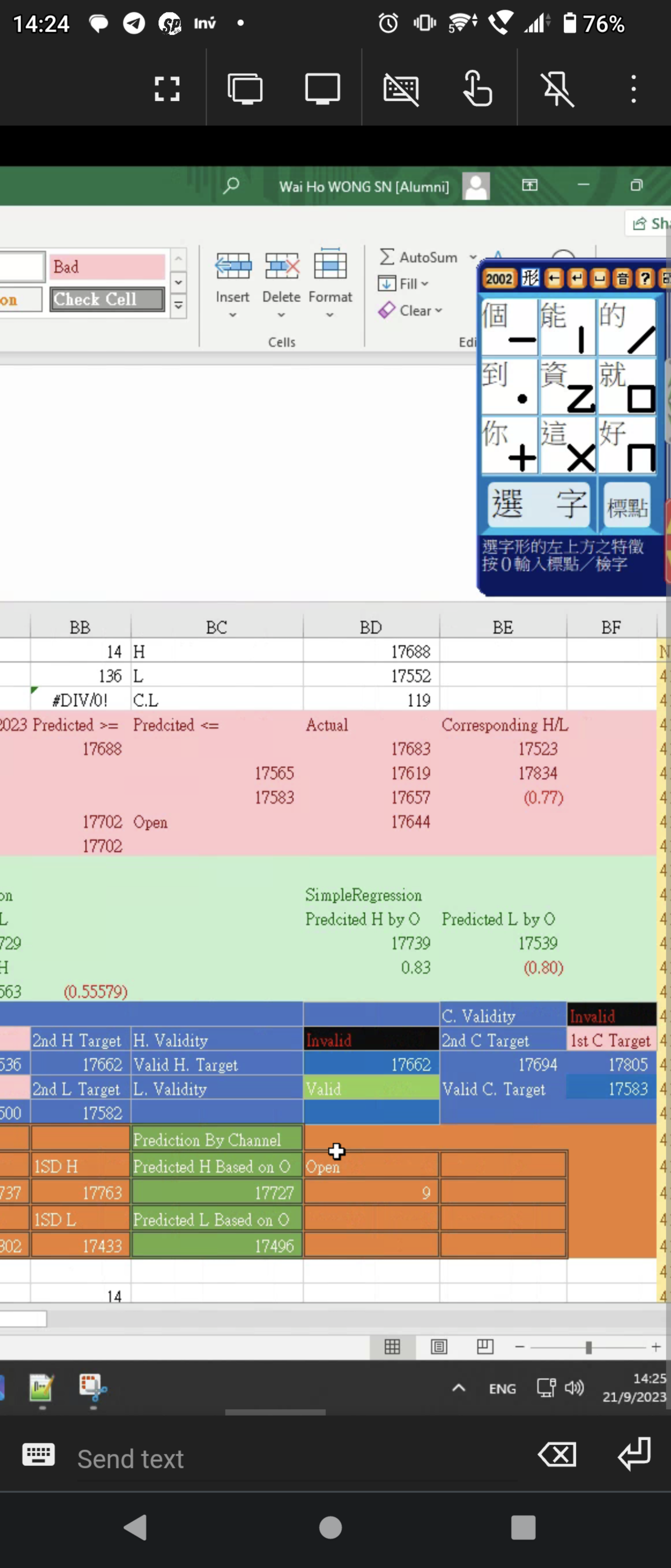Expand the Insert cells dropdown arrow
The height and width of the screenshot is (1568, 671).
[232, 315]
